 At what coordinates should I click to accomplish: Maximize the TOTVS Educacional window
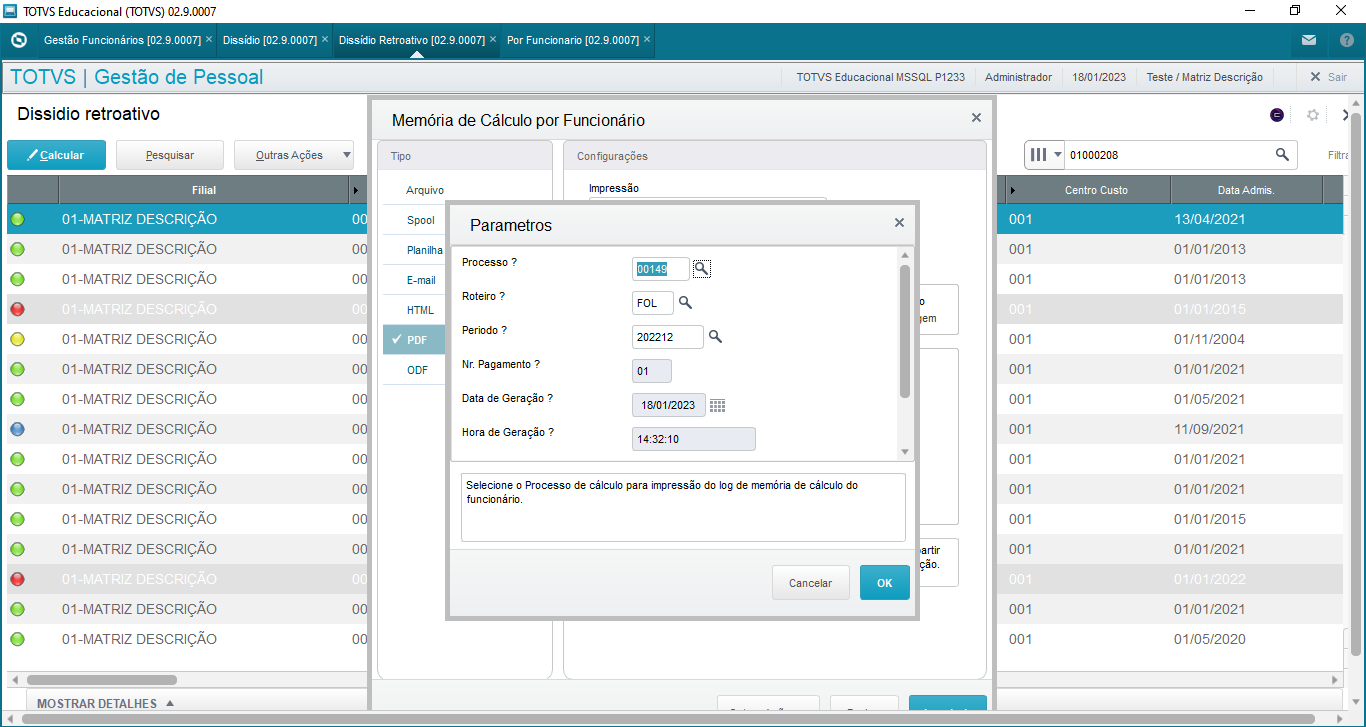tap(1295, 11)
